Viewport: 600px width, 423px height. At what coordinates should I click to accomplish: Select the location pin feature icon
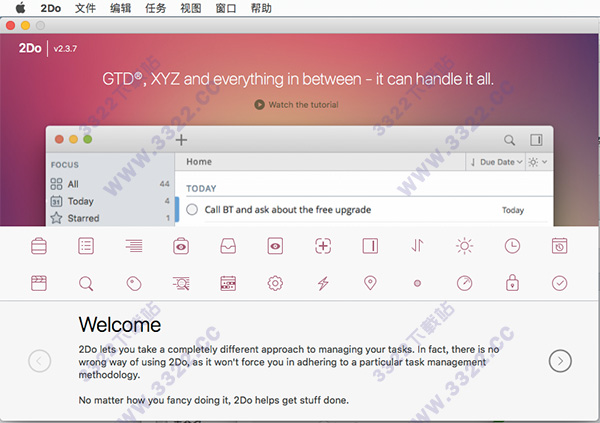point(370,283)
